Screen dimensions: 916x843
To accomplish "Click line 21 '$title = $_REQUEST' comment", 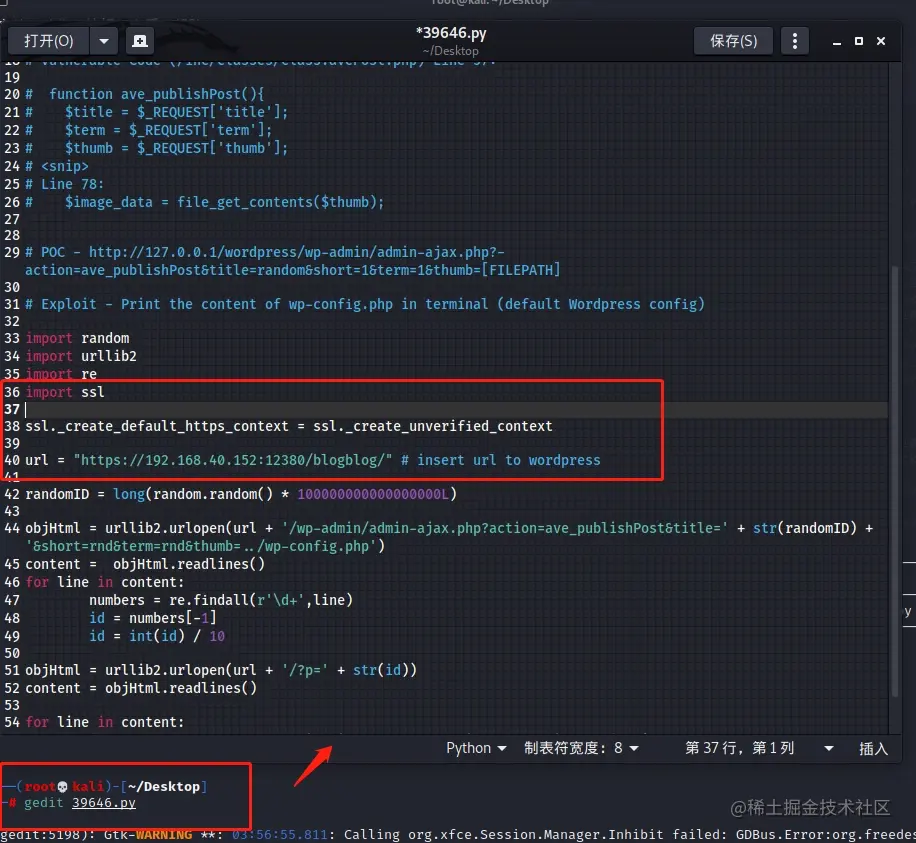I will pyautogui.click(x=157, y=112).
